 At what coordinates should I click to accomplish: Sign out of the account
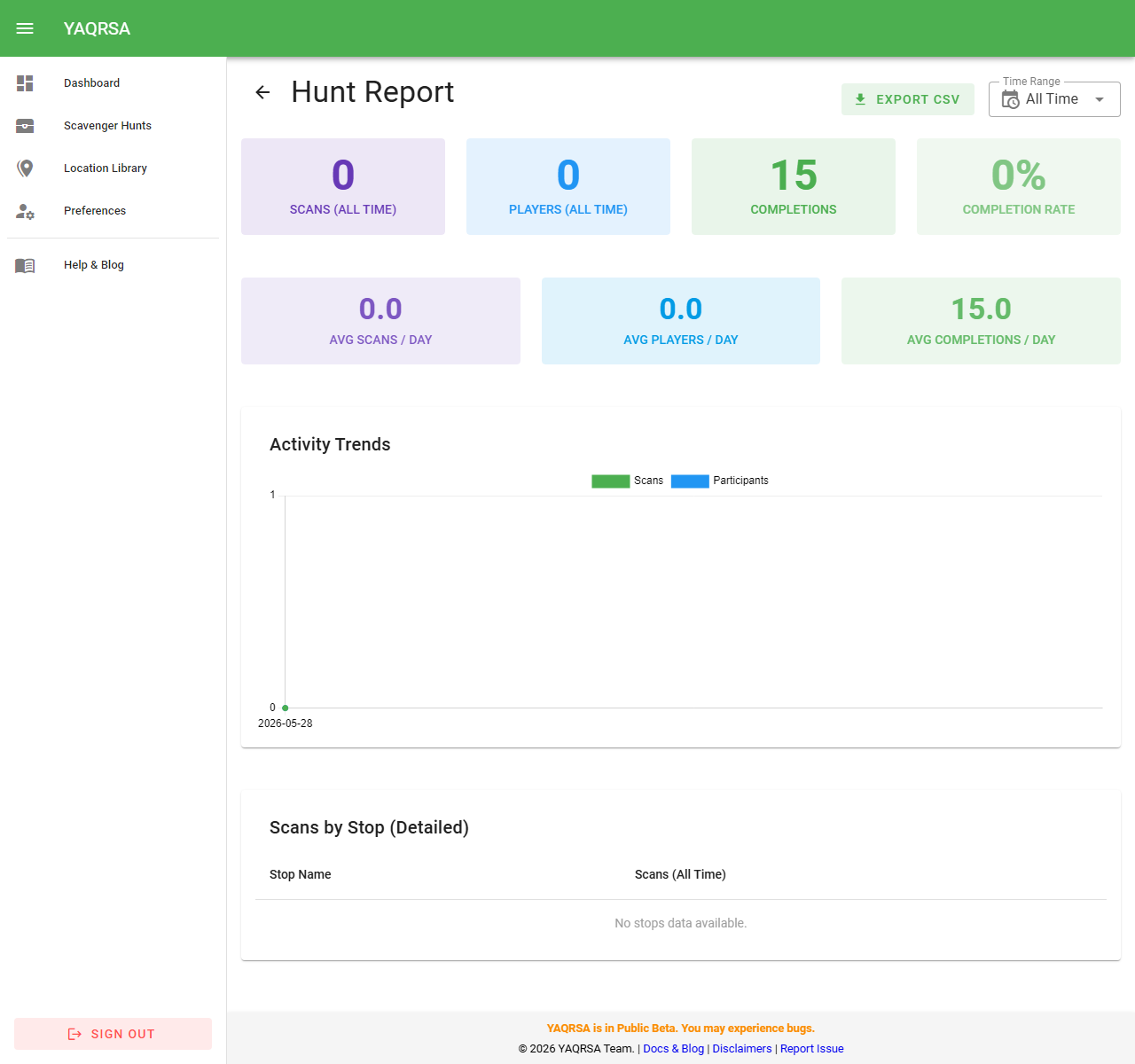(113, 1034)
